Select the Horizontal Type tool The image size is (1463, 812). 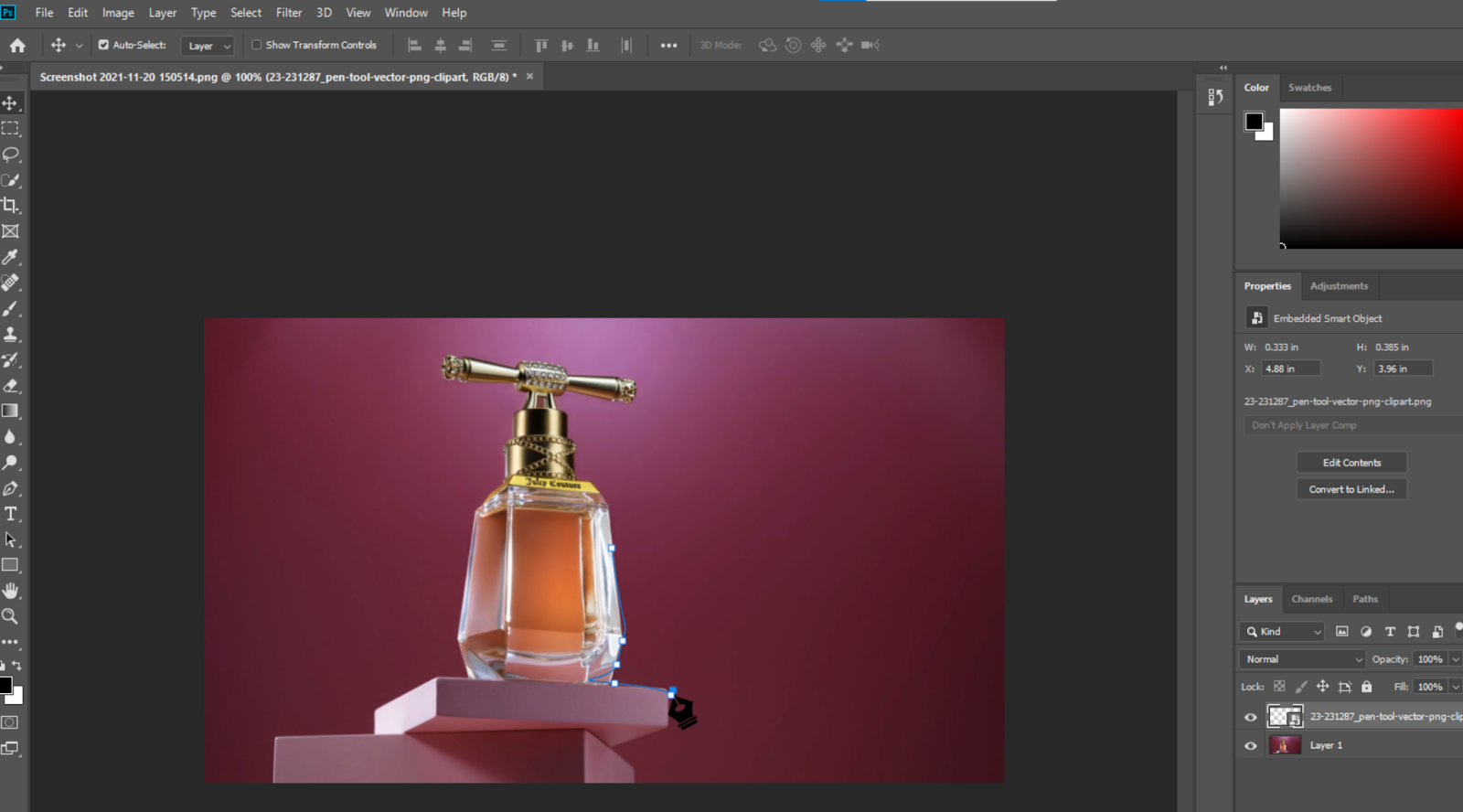click(11, 514)
